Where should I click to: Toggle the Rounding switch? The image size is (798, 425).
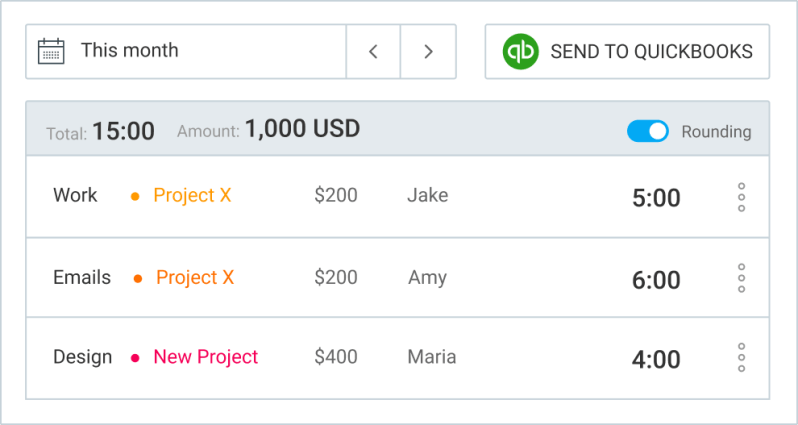point(647,131)
